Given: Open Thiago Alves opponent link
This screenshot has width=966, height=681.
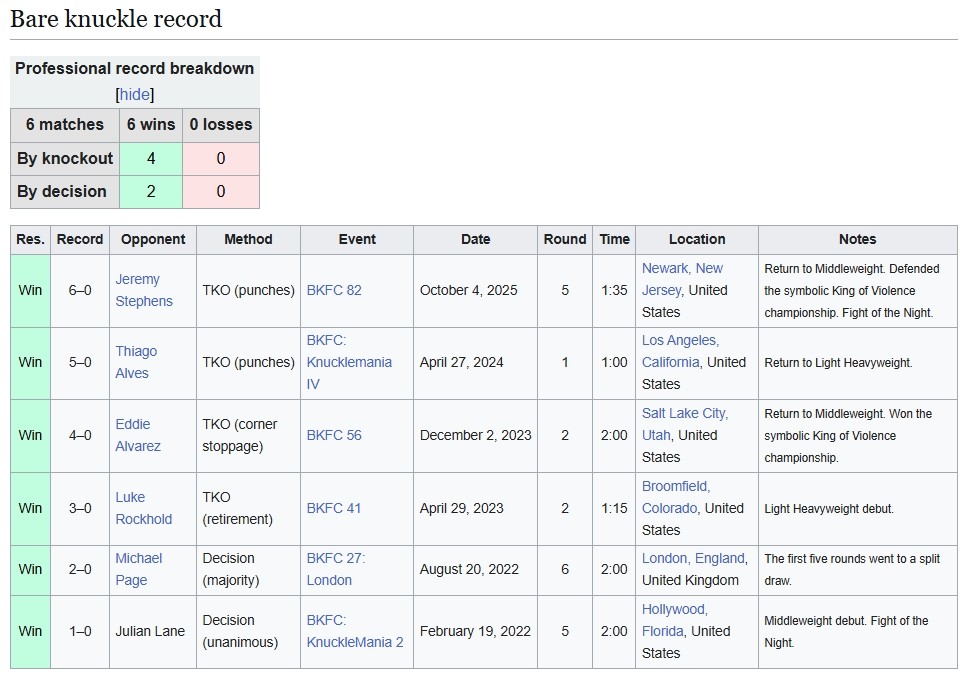Looking at the screenshot, I should tap(136, 362).
